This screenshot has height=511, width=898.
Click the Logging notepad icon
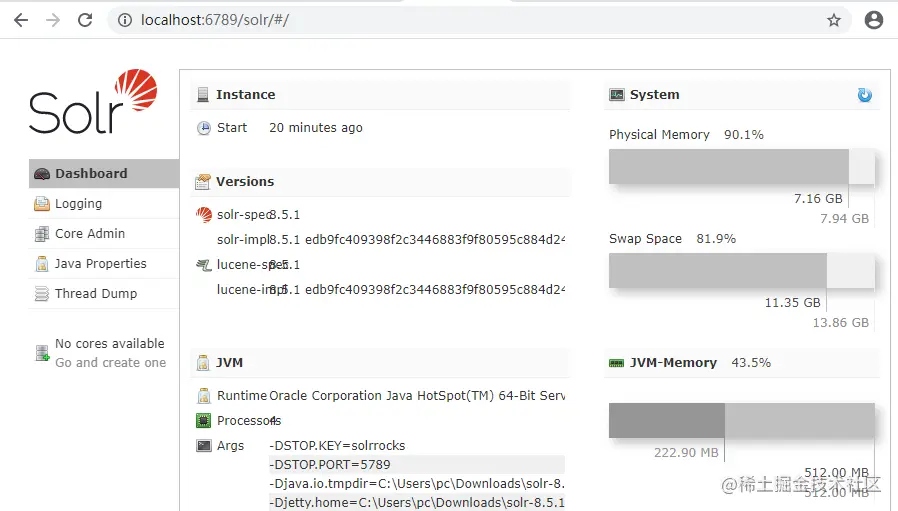[42, 203]
